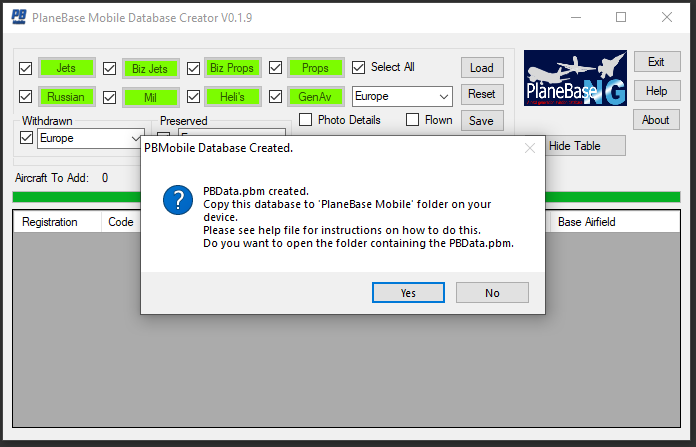Uncheck the Jets checkbox
The image size is (696, 447).
pos(26,68)
